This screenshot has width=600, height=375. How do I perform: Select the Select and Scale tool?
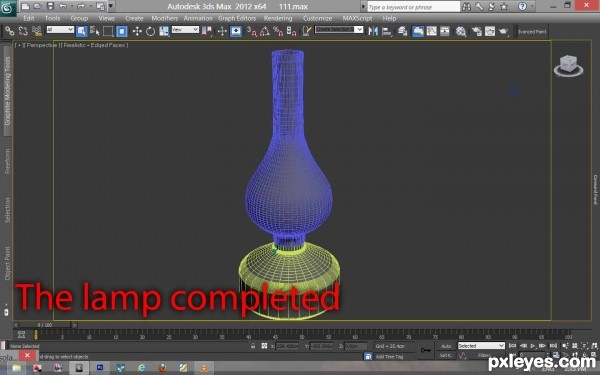(x=164, y=31)
